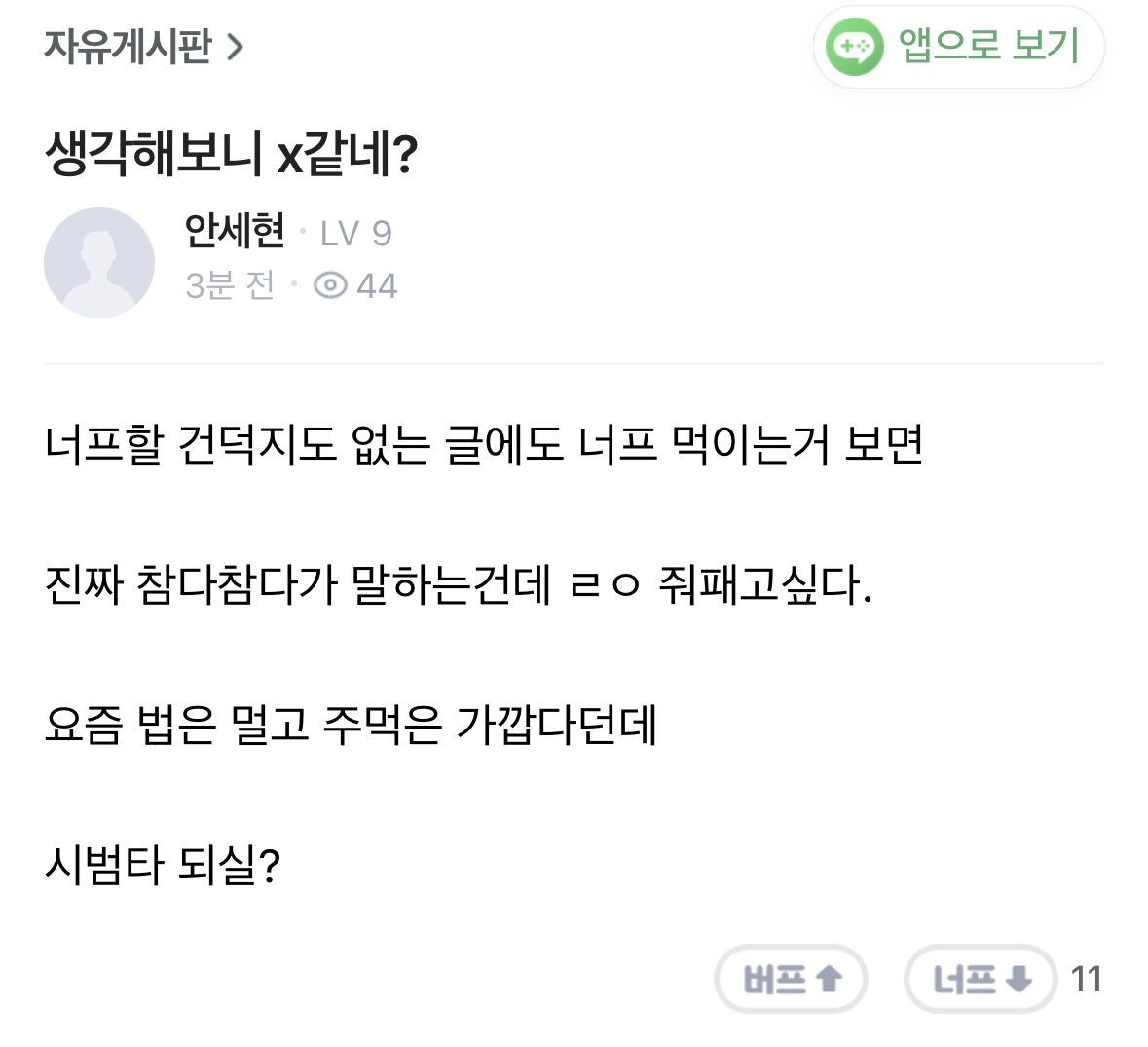Click the eye view-count icon
This screenshot has width=1148, height=1047.
(330, 285)
